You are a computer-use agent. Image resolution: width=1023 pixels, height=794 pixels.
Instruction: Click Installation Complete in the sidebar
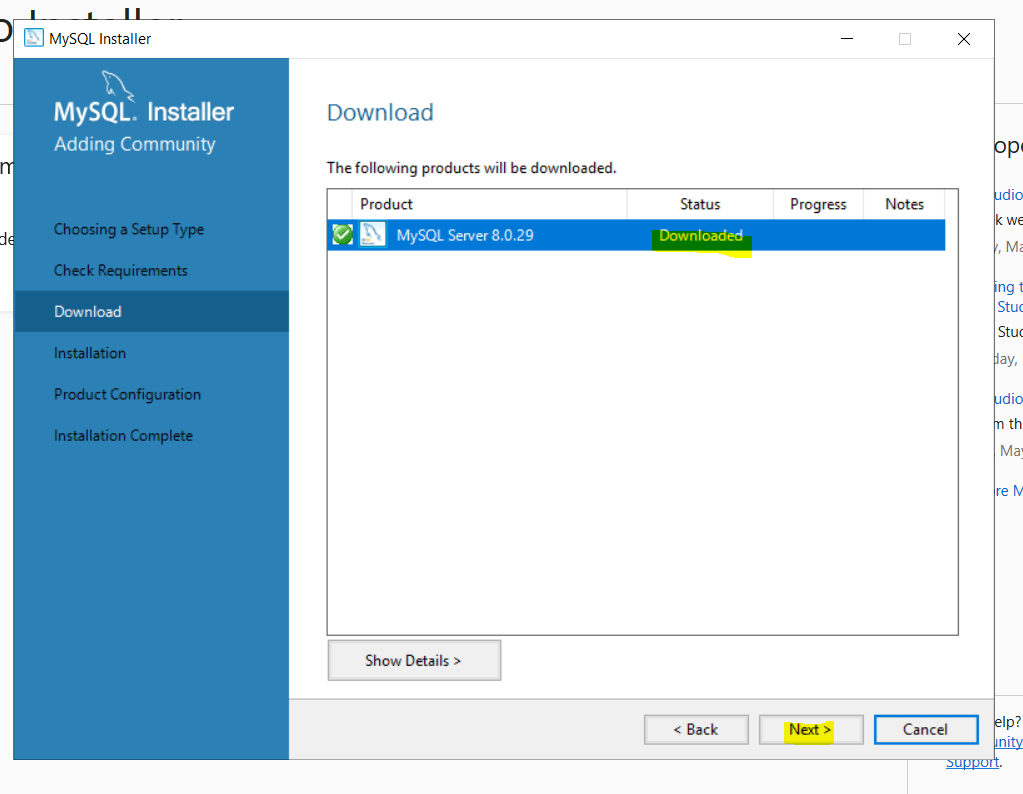click(123, 435)
